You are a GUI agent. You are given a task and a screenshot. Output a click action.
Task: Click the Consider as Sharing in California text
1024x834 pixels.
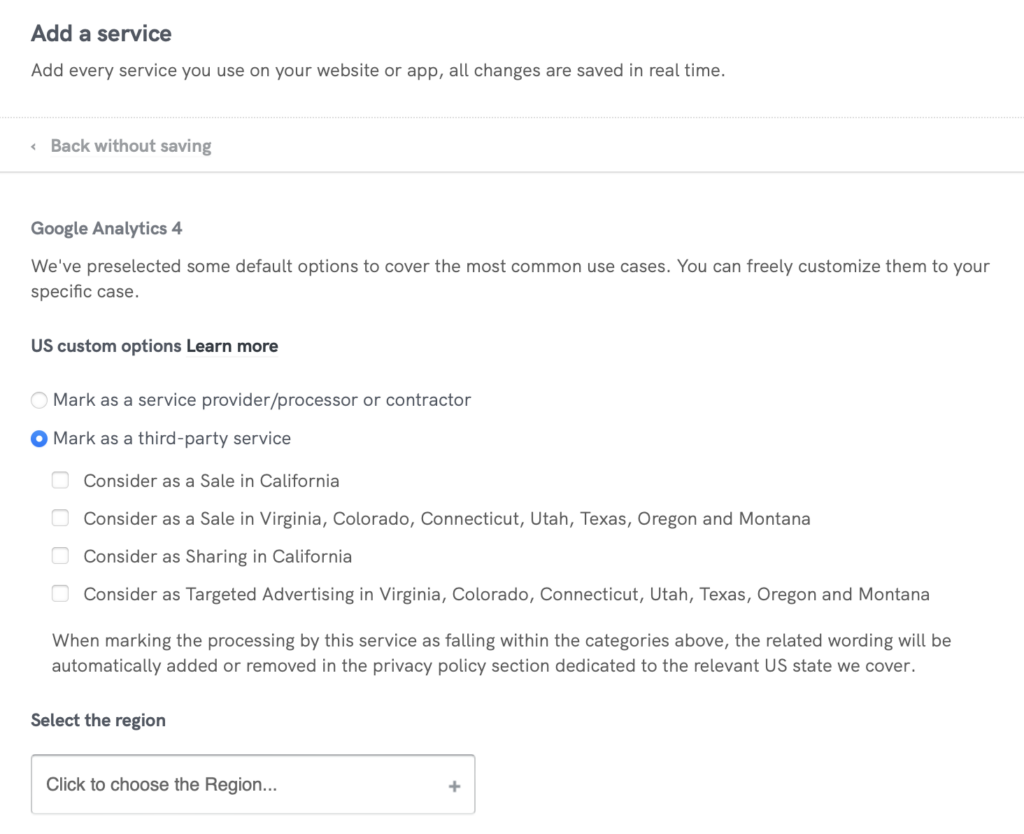[x=217, y=556]
